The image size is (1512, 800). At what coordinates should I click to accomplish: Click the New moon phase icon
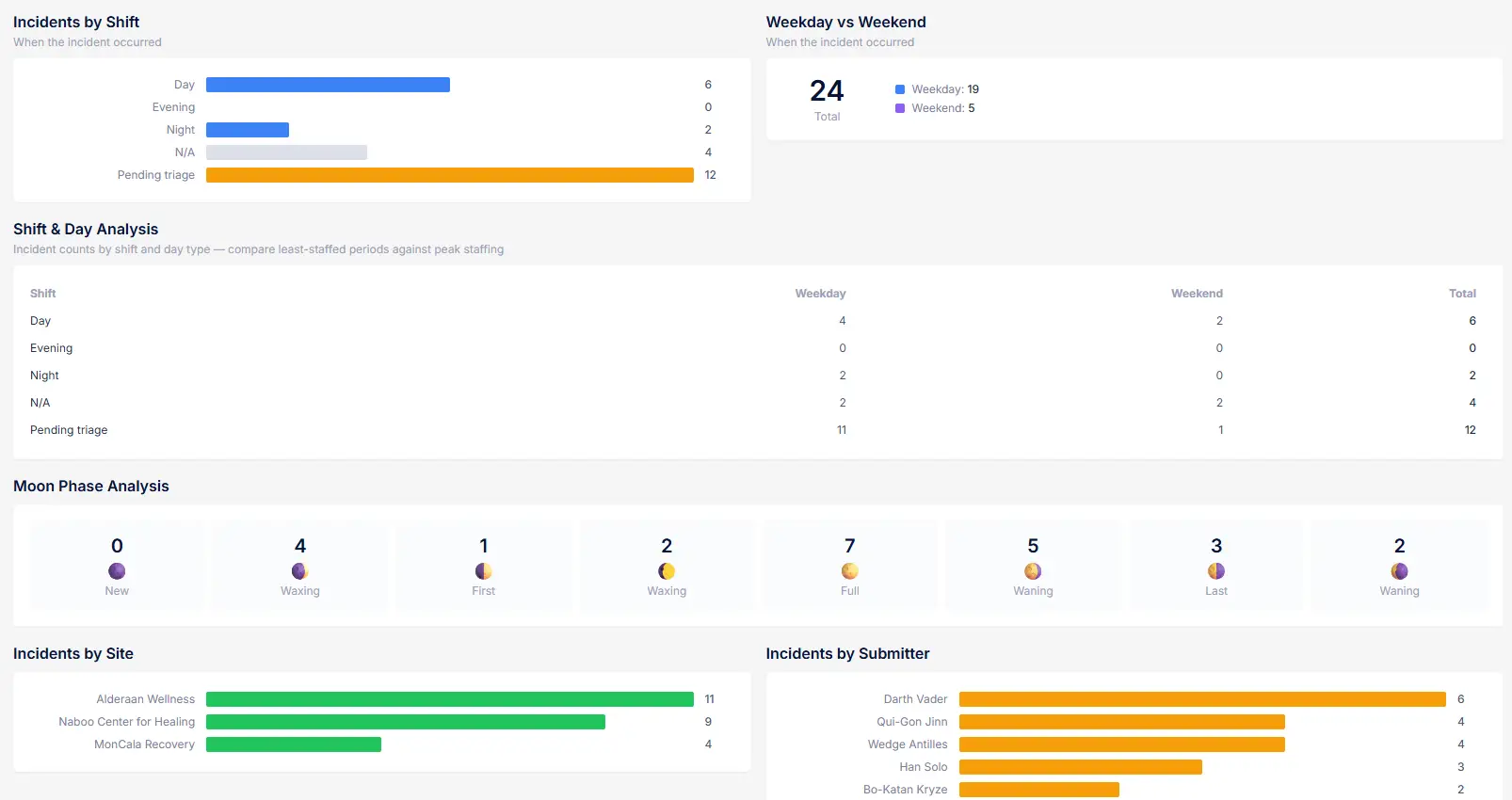(x=117, y=571)
